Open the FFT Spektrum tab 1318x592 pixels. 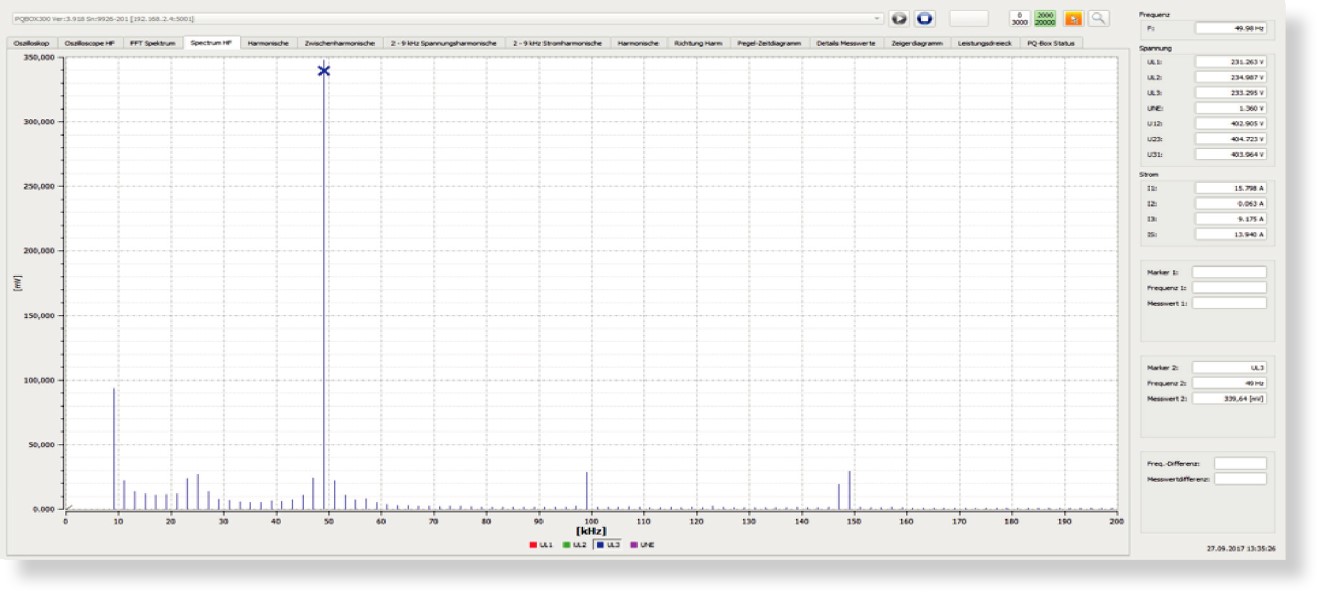[153, 43]
